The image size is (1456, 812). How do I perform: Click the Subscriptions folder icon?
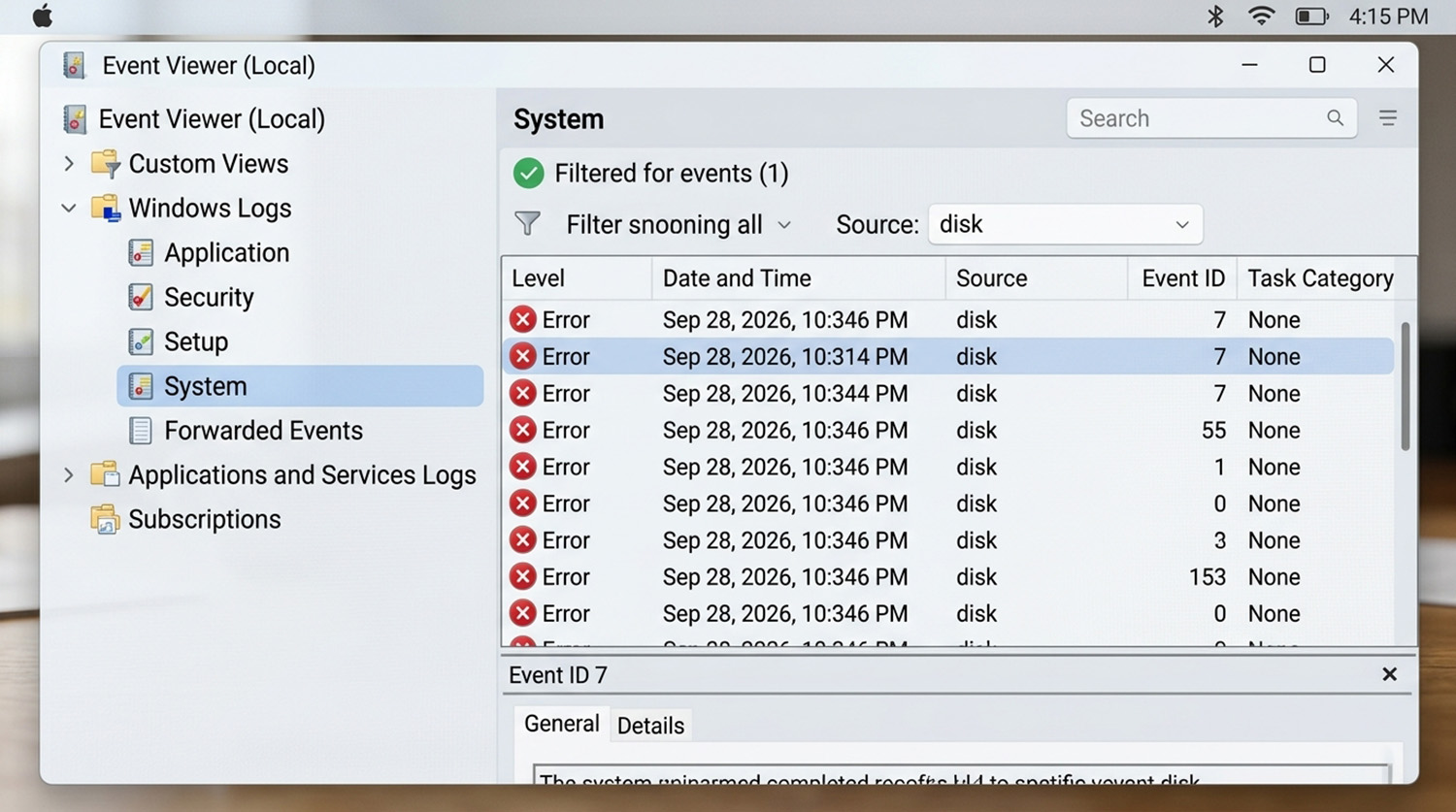coord(105,519)
